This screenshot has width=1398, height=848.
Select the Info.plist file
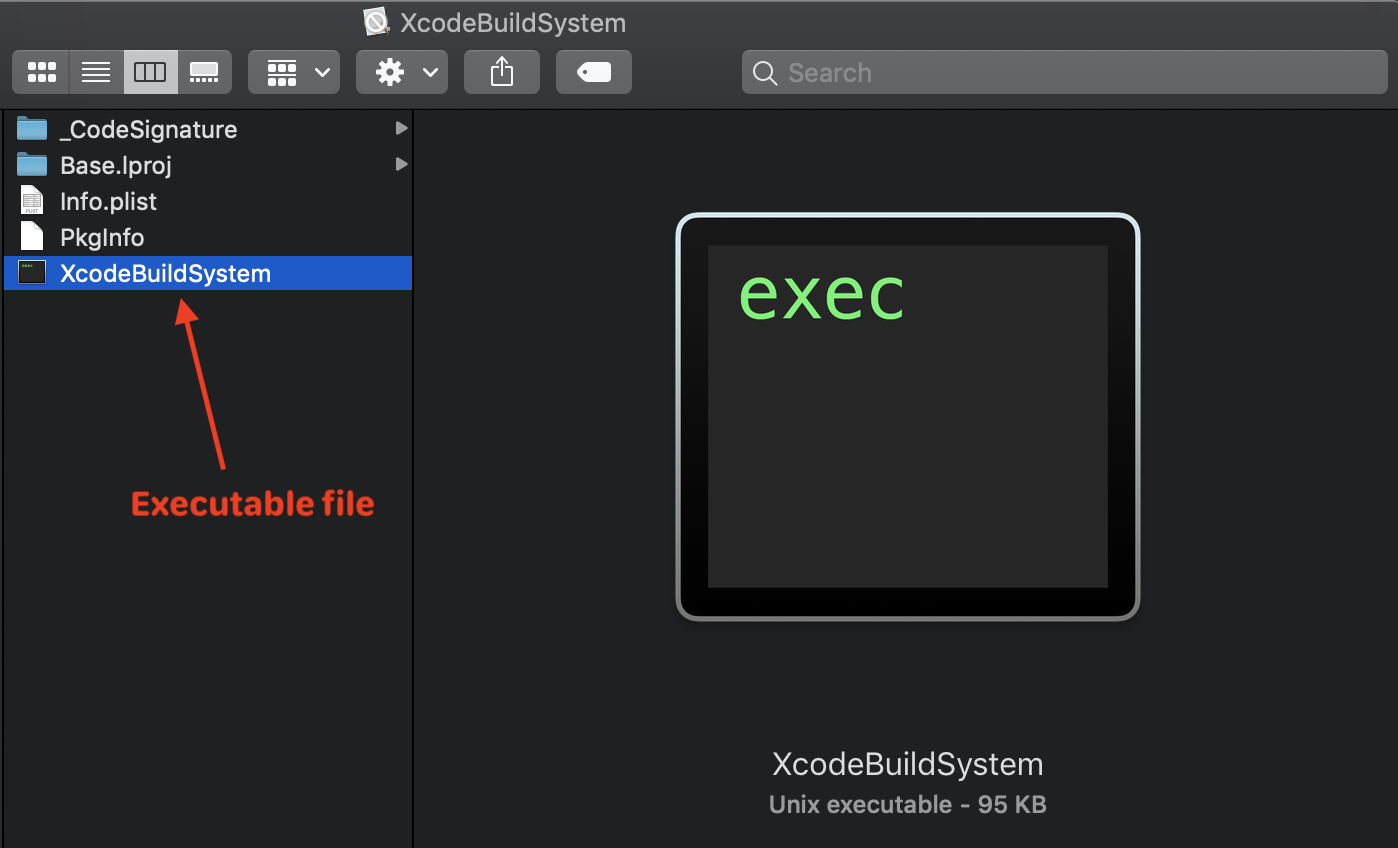pyautogui.click(x=207, y=201)
